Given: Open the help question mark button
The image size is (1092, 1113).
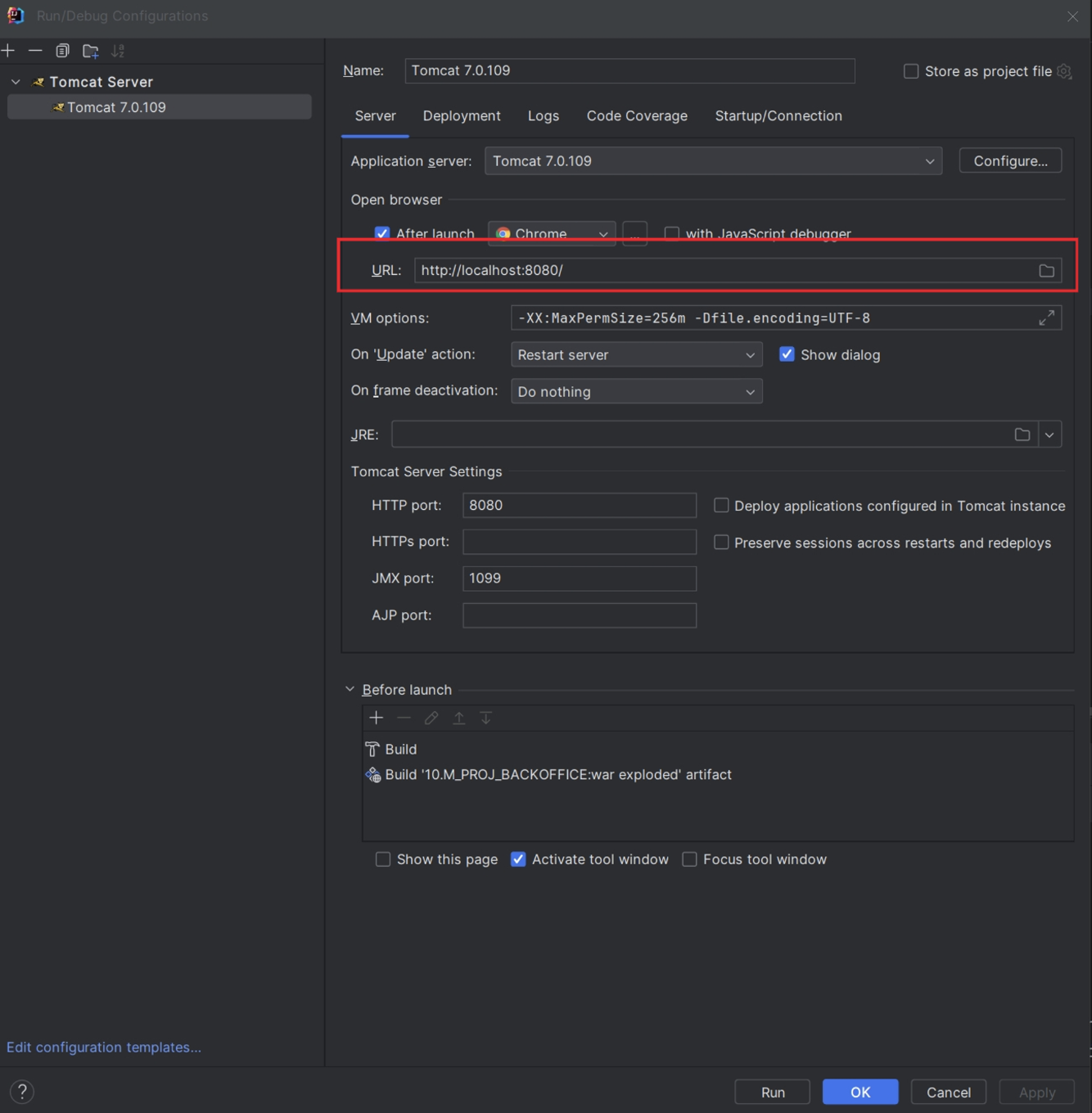Looking at the screenshot, I should [22, 1091].
